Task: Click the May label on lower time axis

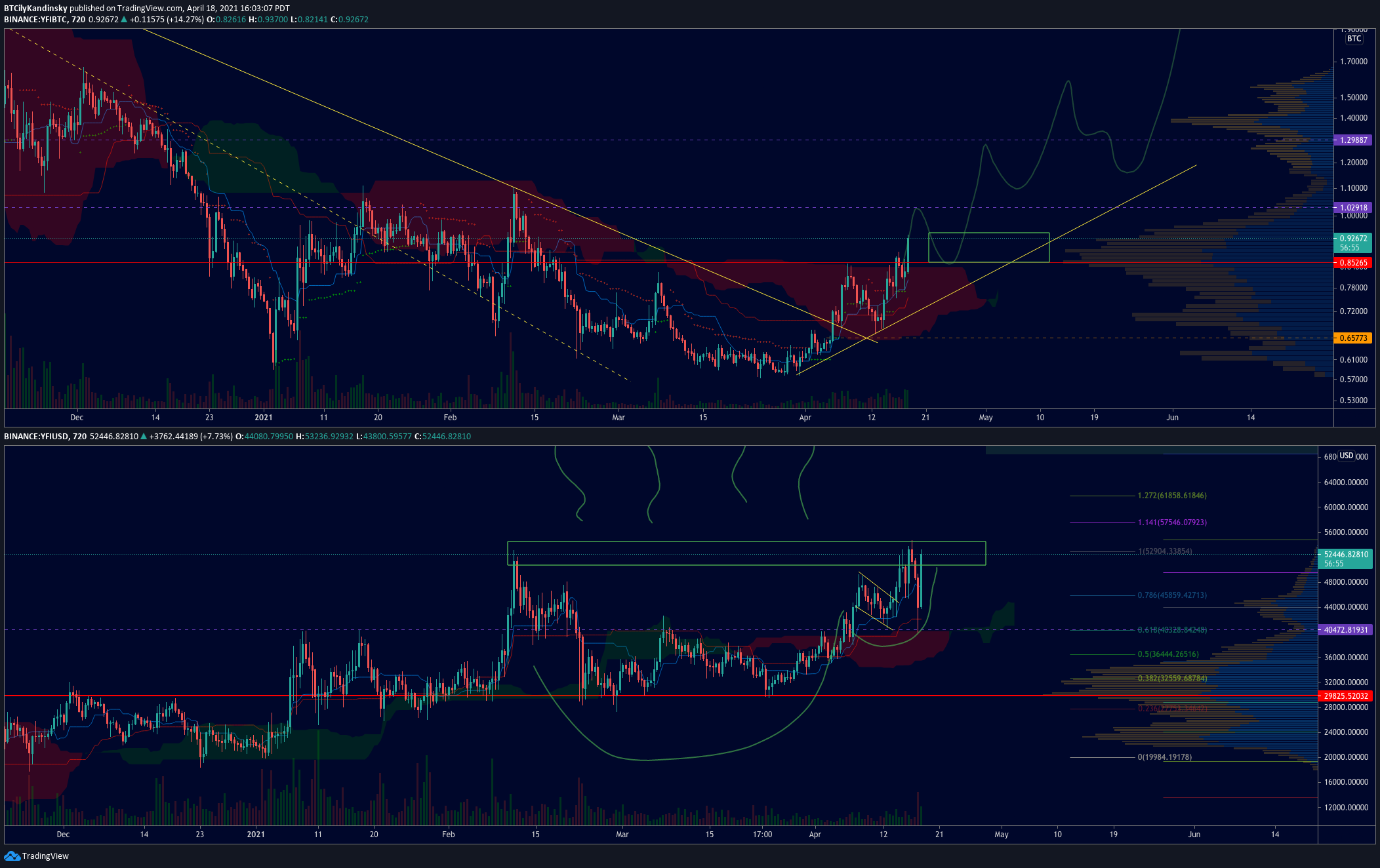Action: click(1002, 835)
